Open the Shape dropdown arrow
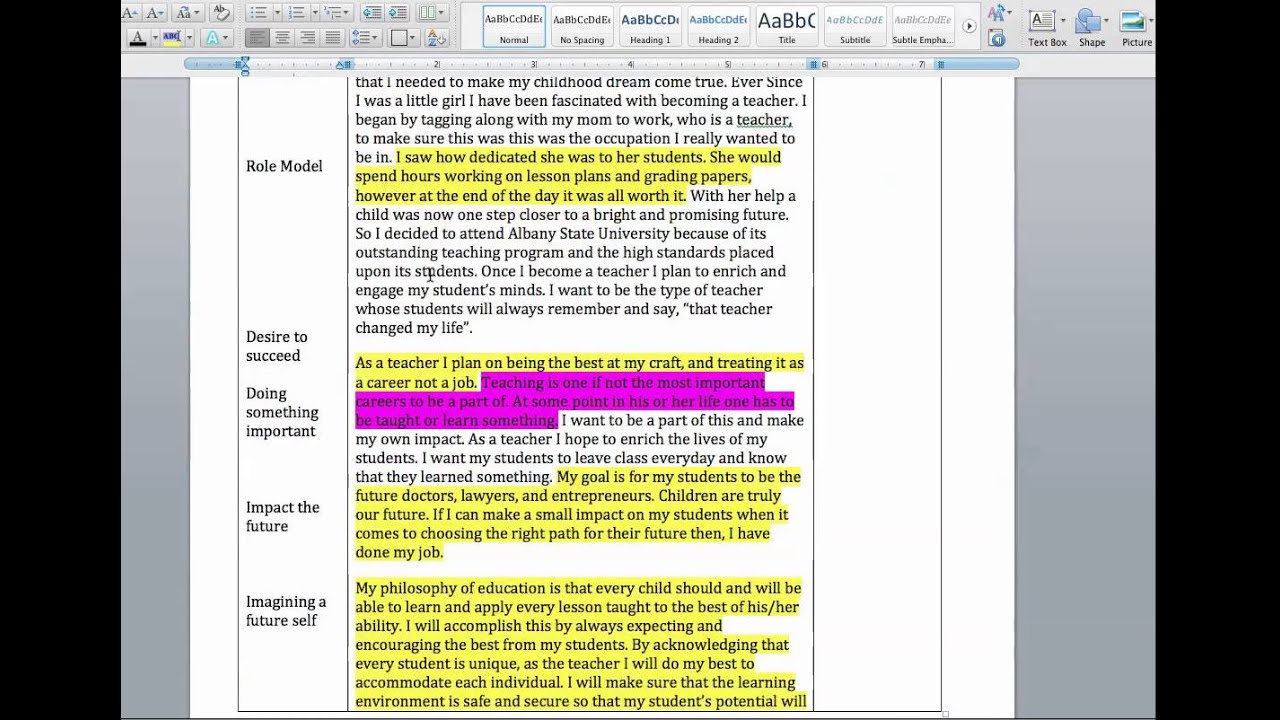This screenshot has height=720, width=1280. (x=1106, y=22)
